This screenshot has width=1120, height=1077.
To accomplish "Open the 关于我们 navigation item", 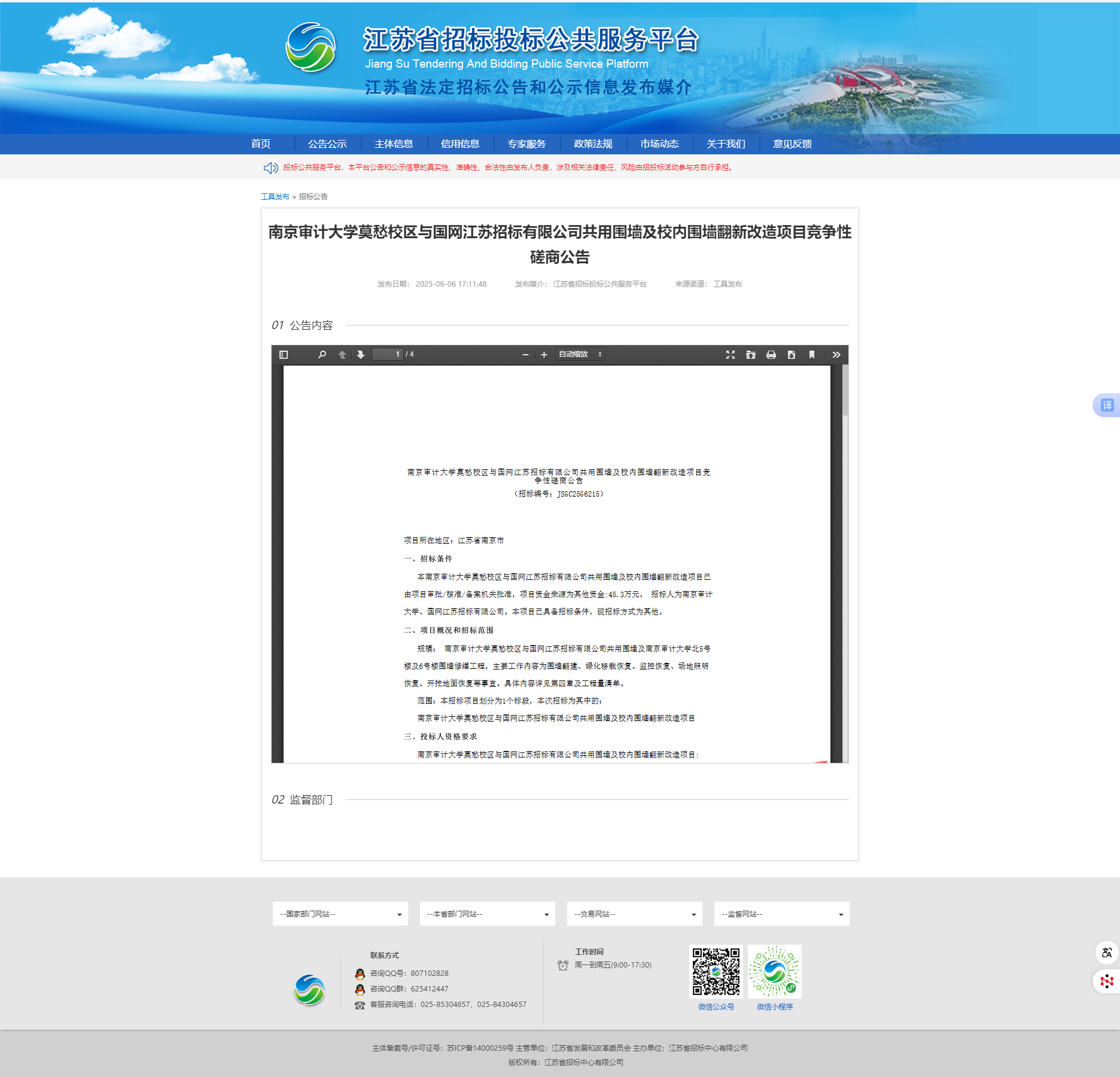I will pyautogui.click(x=726, y=144).
